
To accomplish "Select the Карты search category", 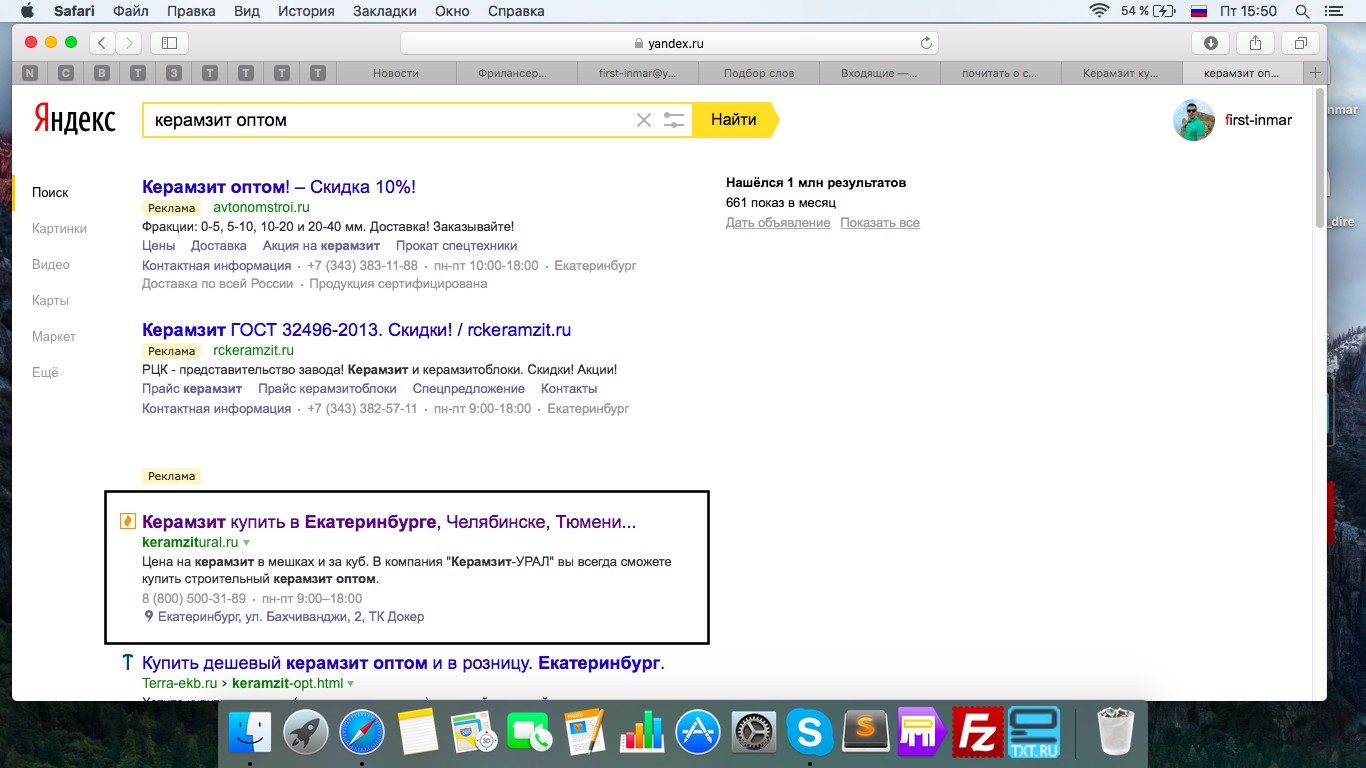I will coord(50,300).
